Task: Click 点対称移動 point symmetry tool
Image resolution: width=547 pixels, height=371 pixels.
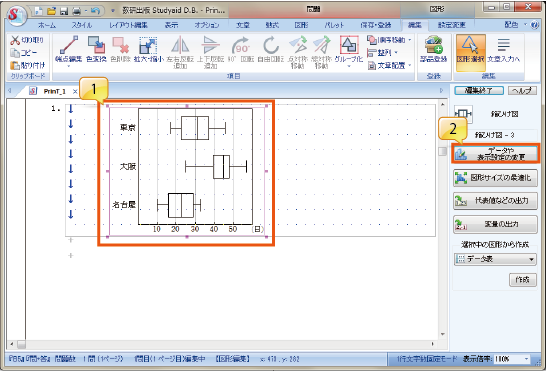Action: [x=297, y=52]
